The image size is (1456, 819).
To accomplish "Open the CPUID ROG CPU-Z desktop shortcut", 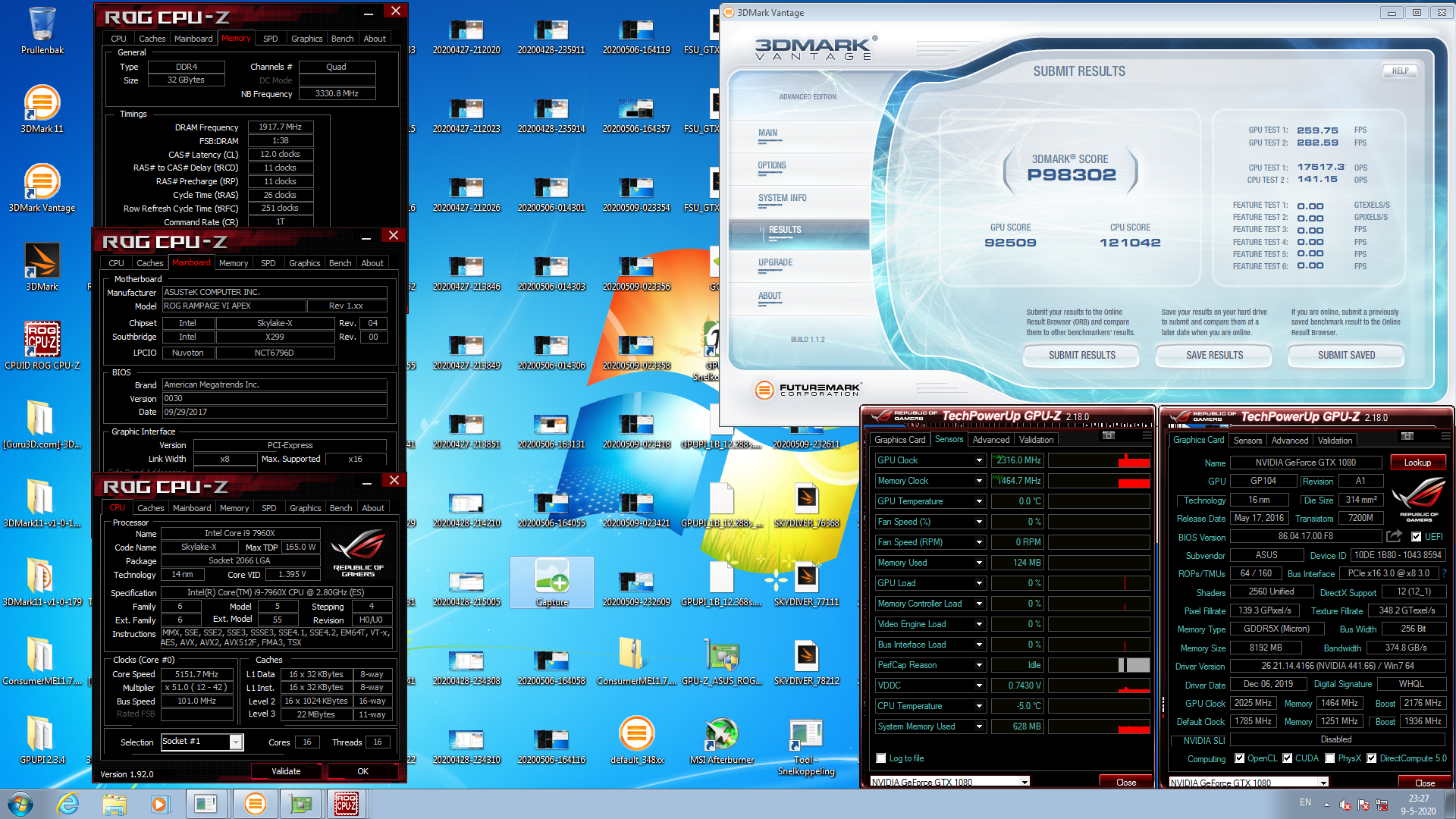I will [42, 346].
